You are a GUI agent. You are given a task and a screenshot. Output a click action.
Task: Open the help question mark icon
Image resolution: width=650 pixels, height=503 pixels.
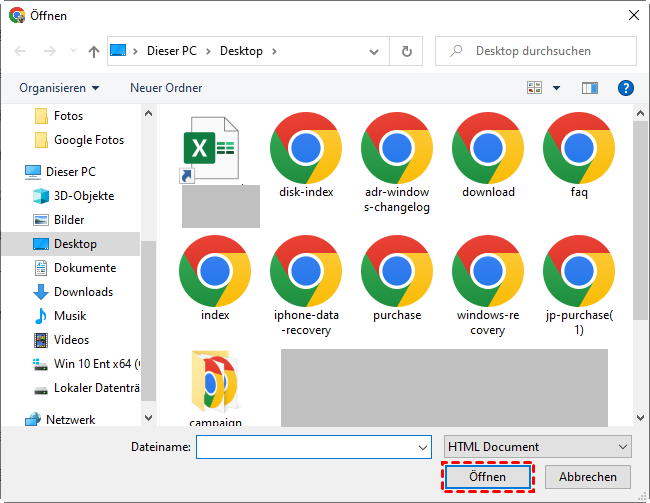(626, 88)
